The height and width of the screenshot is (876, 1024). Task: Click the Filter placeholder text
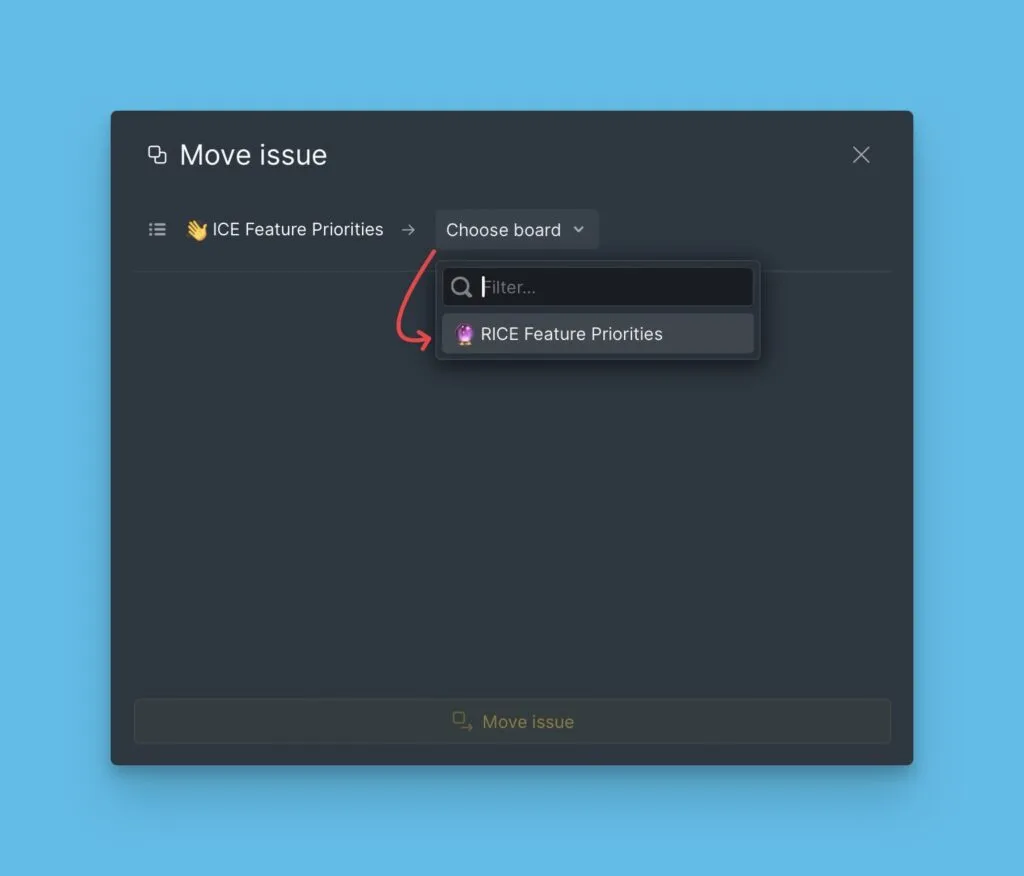click(x=509, y=287)
